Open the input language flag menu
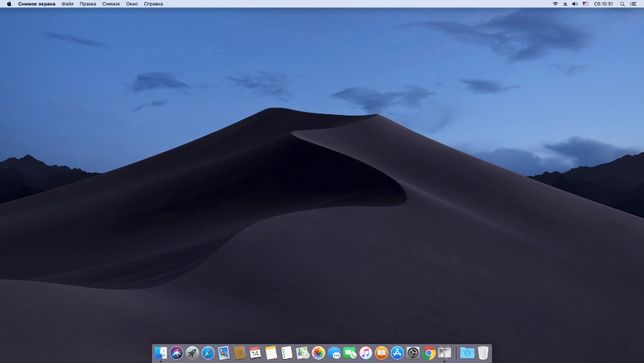 click(585, 4)
